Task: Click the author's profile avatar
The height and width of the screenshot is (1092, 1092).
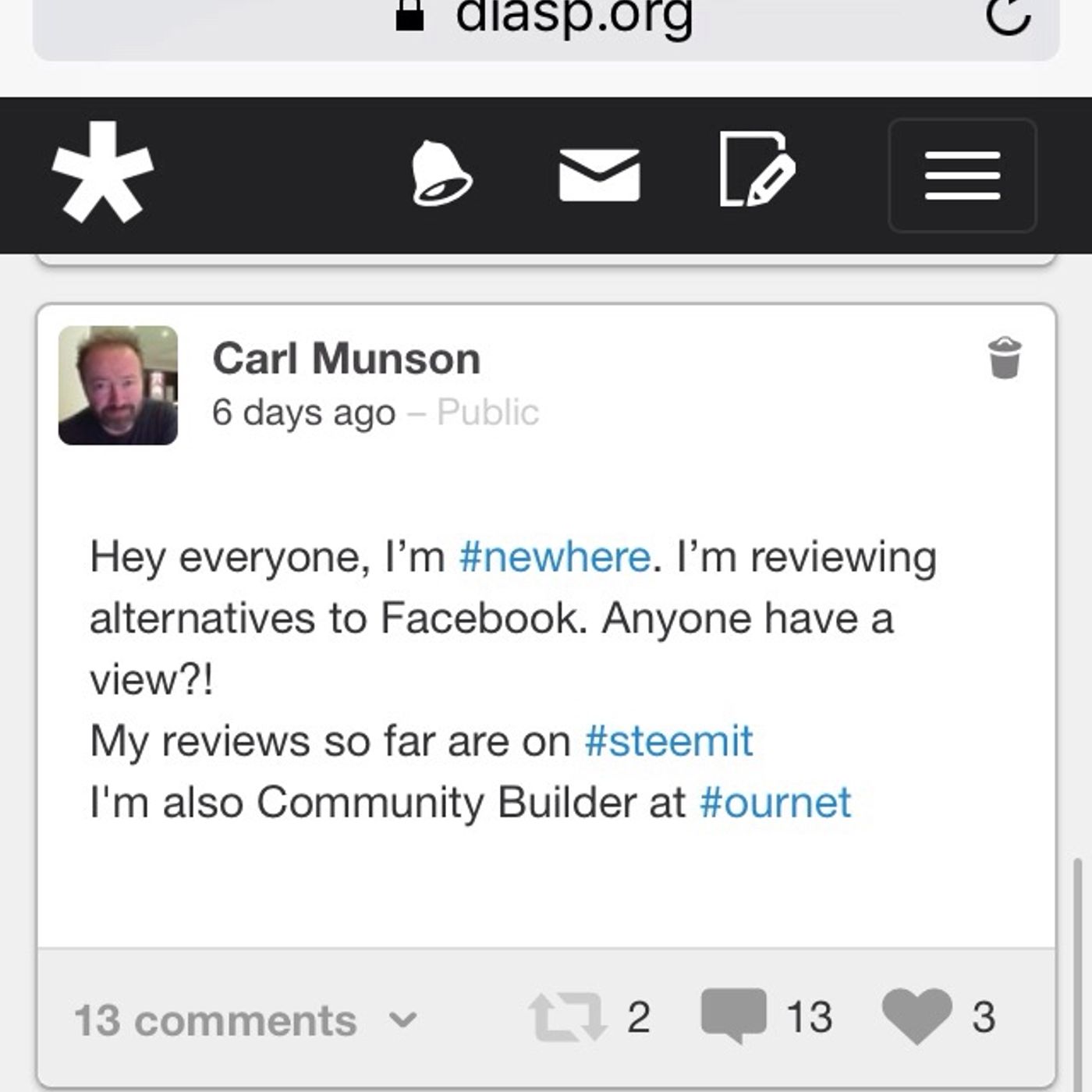Action: [x=118, y=385]
